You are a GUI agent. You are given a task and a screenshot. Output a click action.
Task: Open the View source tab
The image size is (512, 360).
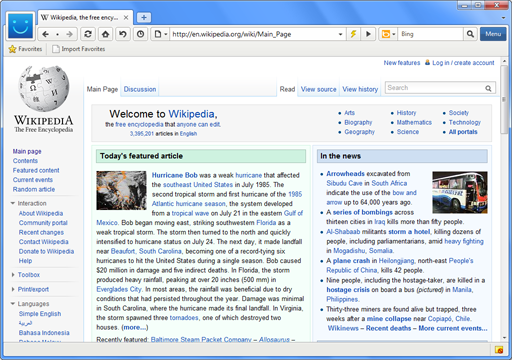coord(318,89)
